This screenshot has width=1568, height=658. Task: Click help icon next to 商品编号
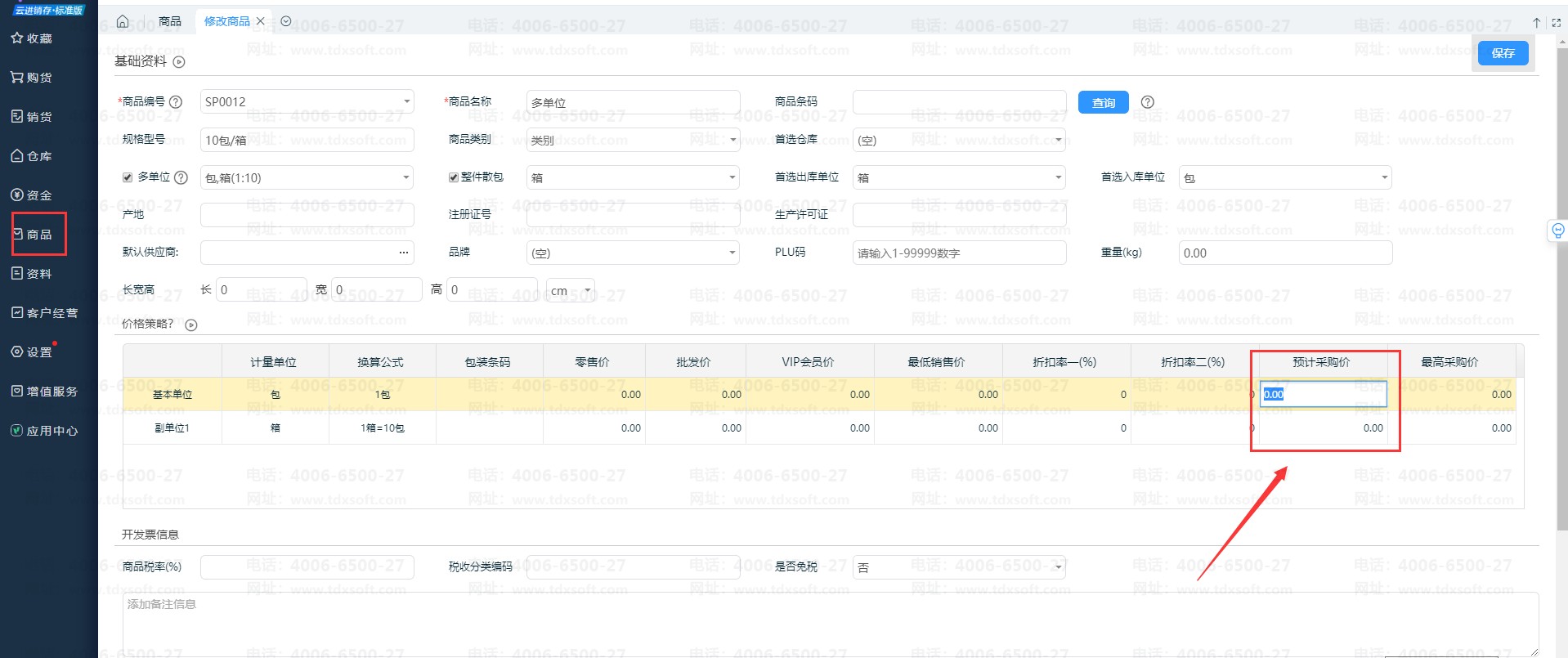pyautogui.click(x=175, y=102)
